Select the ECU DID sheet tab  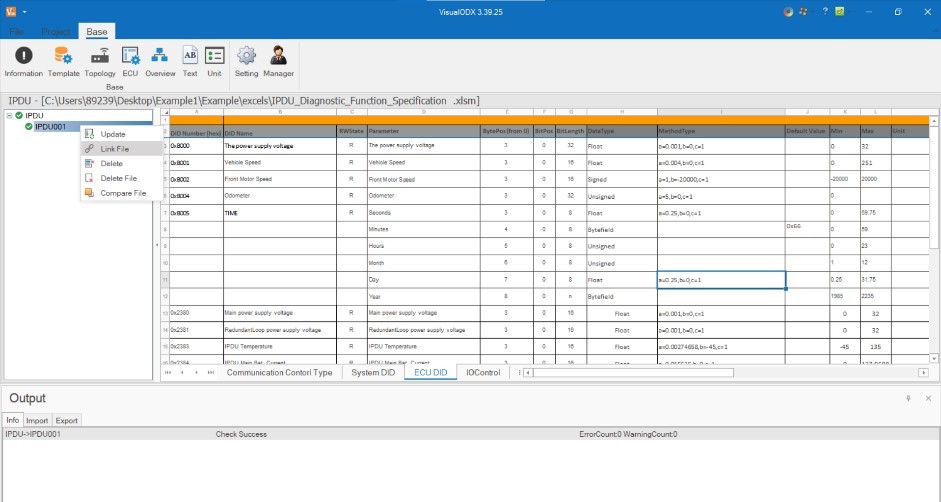pos(430,372)
